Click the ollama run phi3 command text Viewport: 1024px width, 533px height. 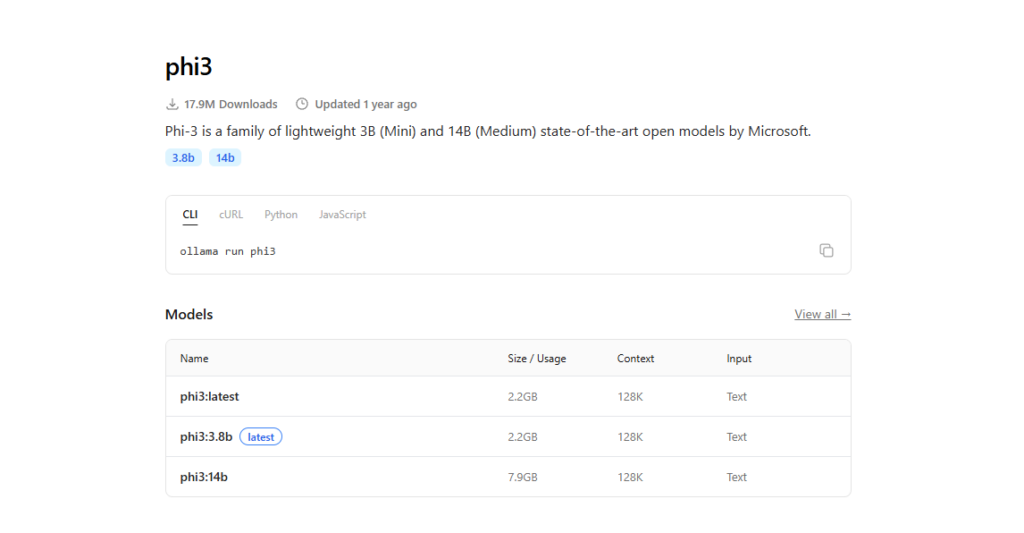(228, 251)
